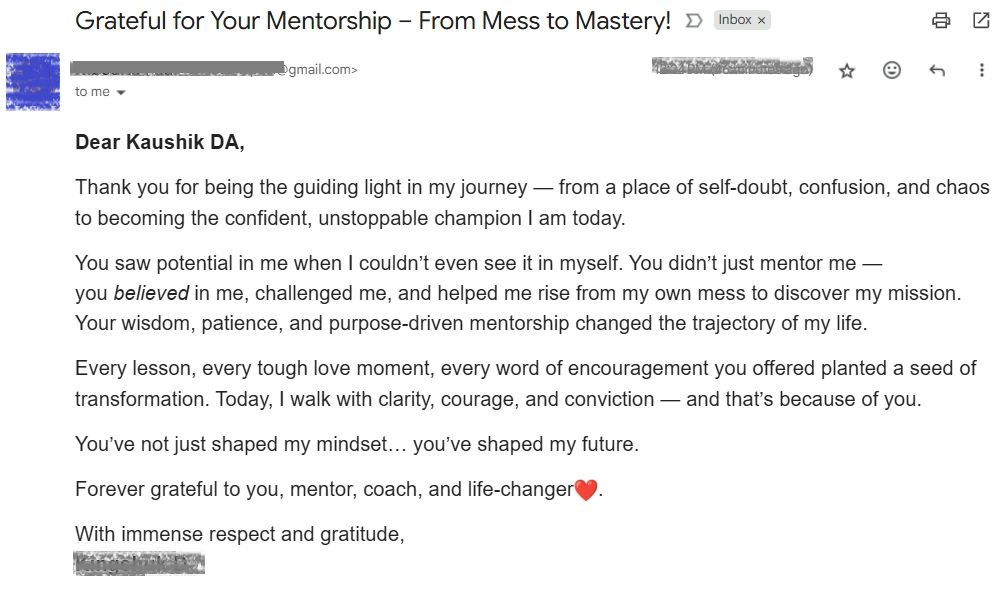Click the "Dear Kaushik DA," greeting
The height and width of the screenshot is (601, 994).
(160, 142)
